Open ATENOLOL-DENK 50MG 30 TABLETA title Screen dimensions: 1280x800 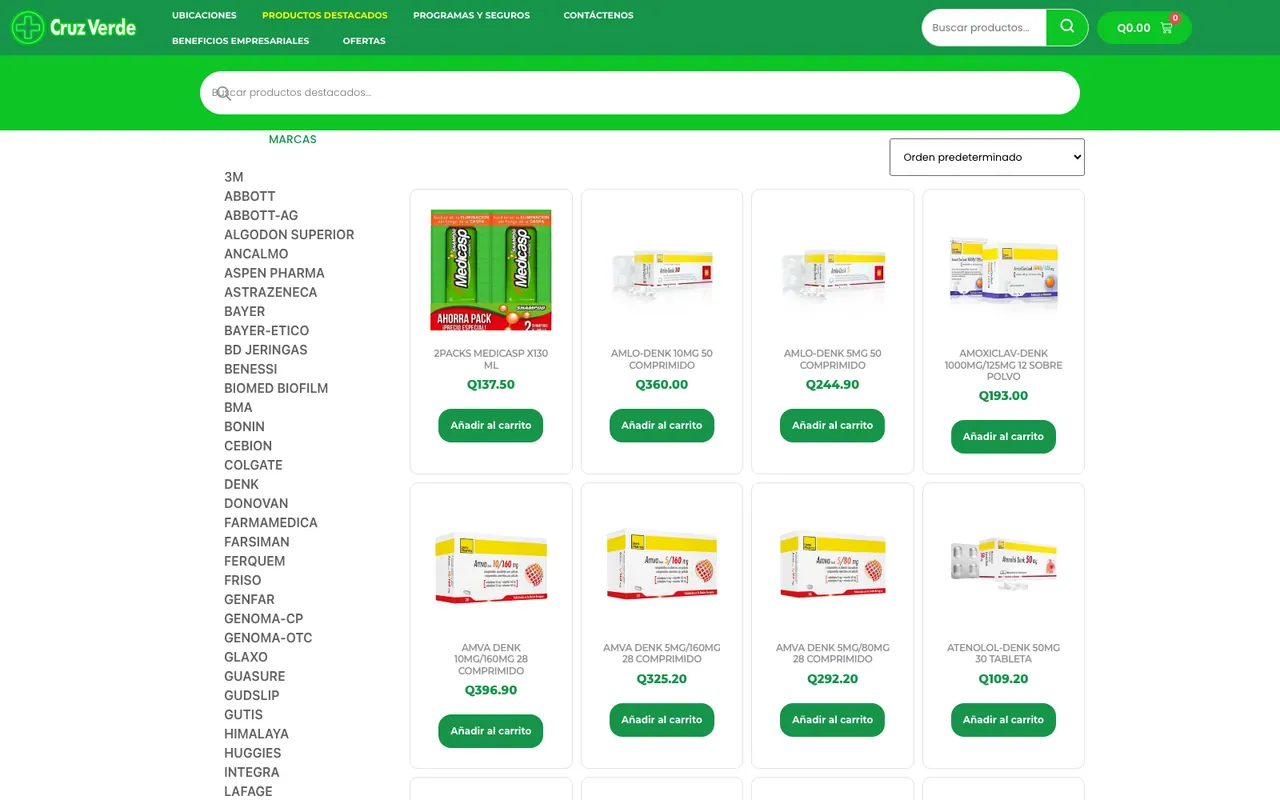point(1003,653)
